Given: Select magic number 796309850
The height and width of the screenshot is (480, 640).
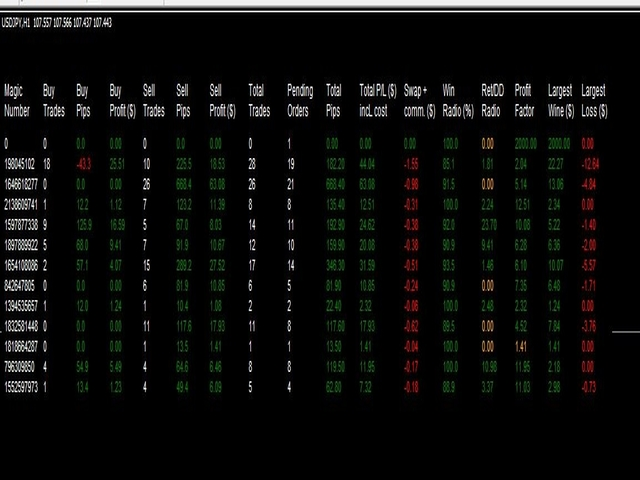Looking at the screenshot, I should pos(19,367).
